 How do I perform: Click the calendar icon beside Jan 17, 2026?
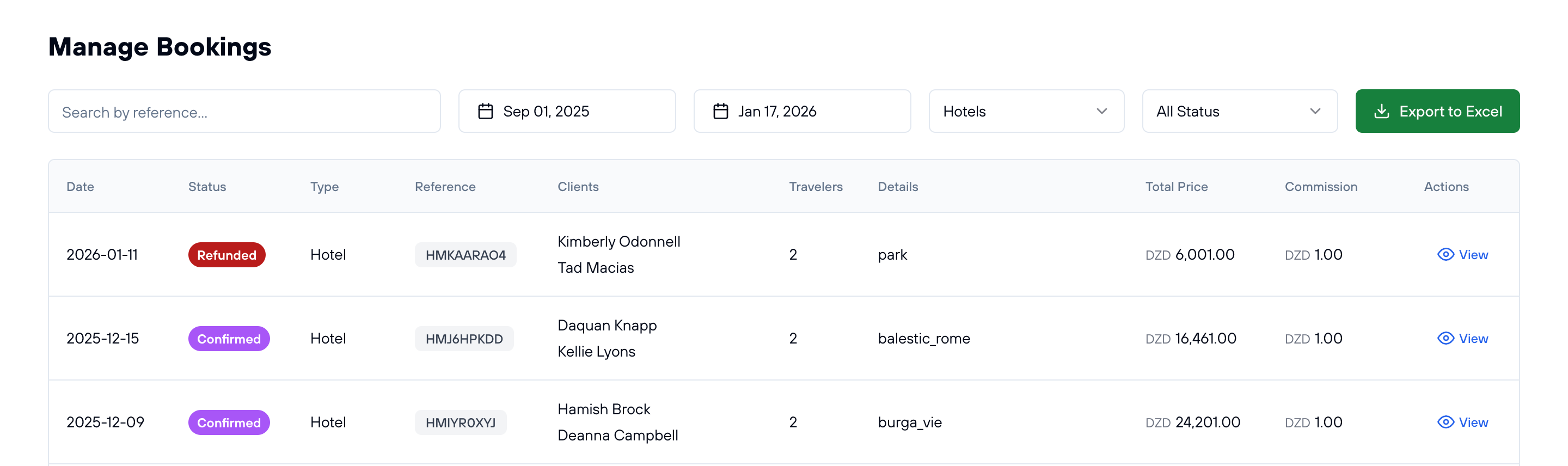[720, 112]
